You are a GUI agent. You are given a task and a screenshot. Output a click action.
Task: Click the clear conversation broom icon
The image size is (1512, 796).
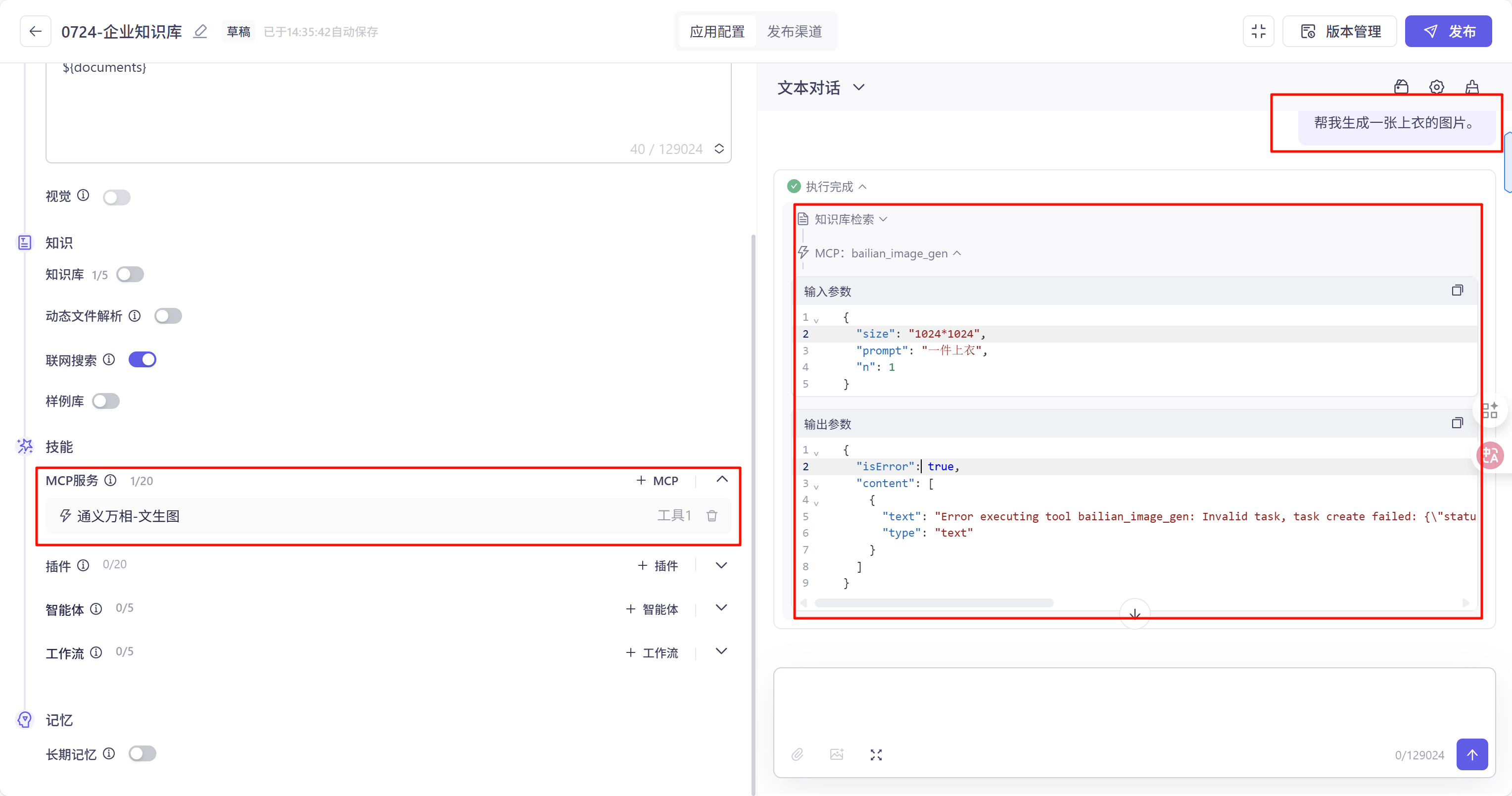click(x=1471, y=87)
